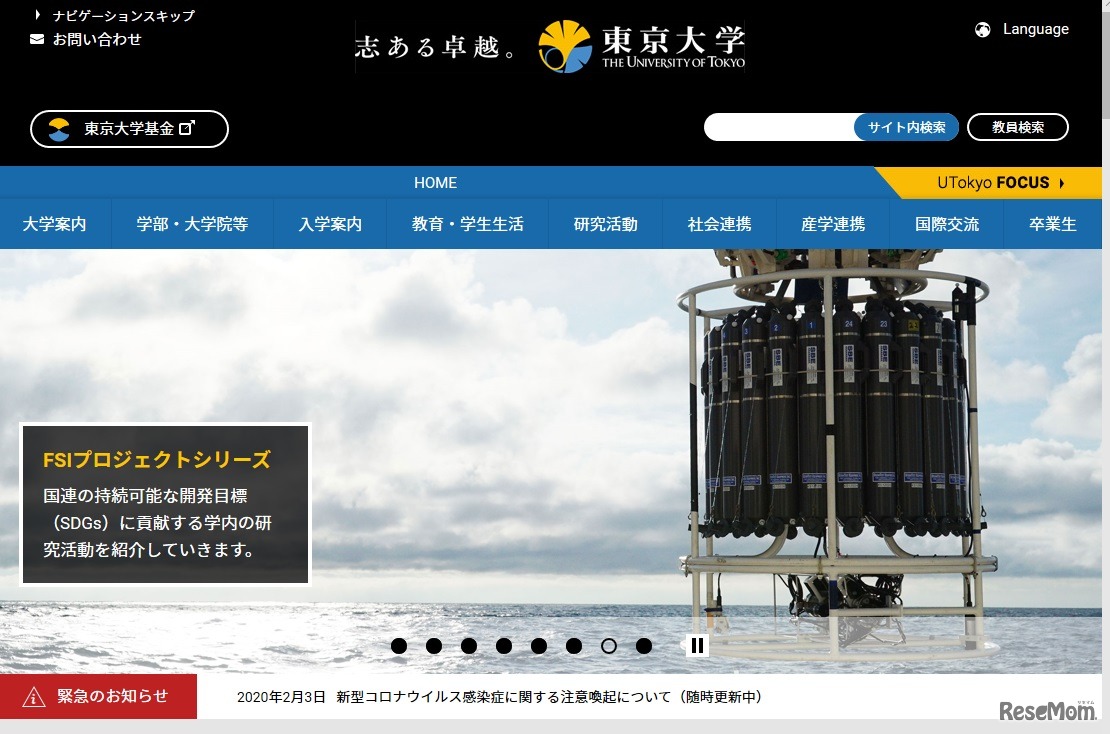Click the お問い合わせ link
Image resolution: width=1110 pixels, height=734 pixels.
coord(97,40)
